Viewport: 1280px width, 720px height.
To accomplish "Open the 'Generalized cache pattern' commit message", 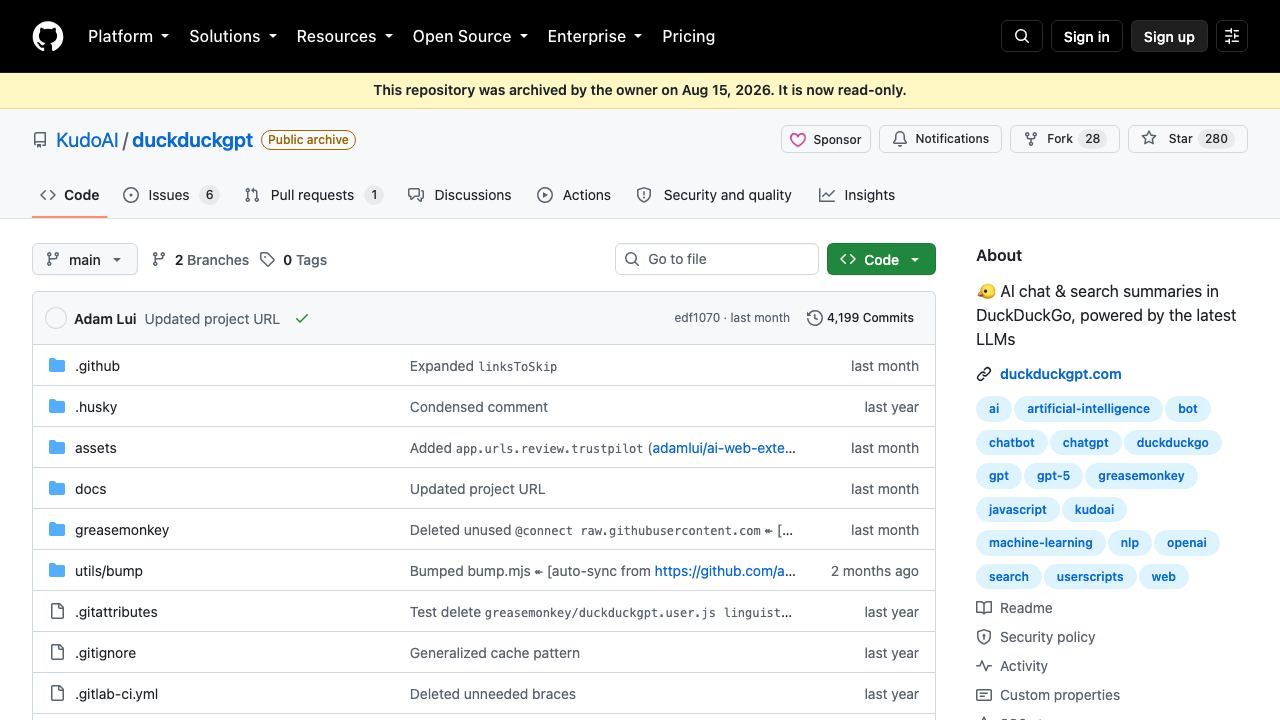I will [x=495, y=653].
